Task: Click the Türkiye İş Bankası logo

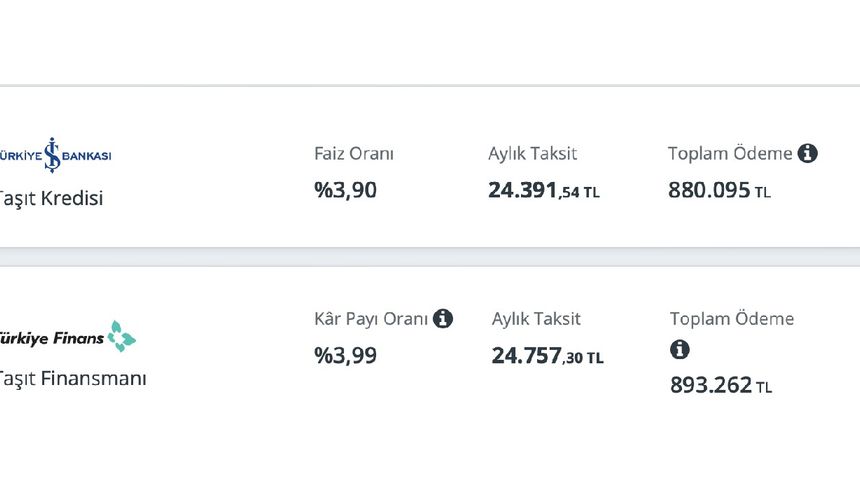Action: click(x=56, y=156)
